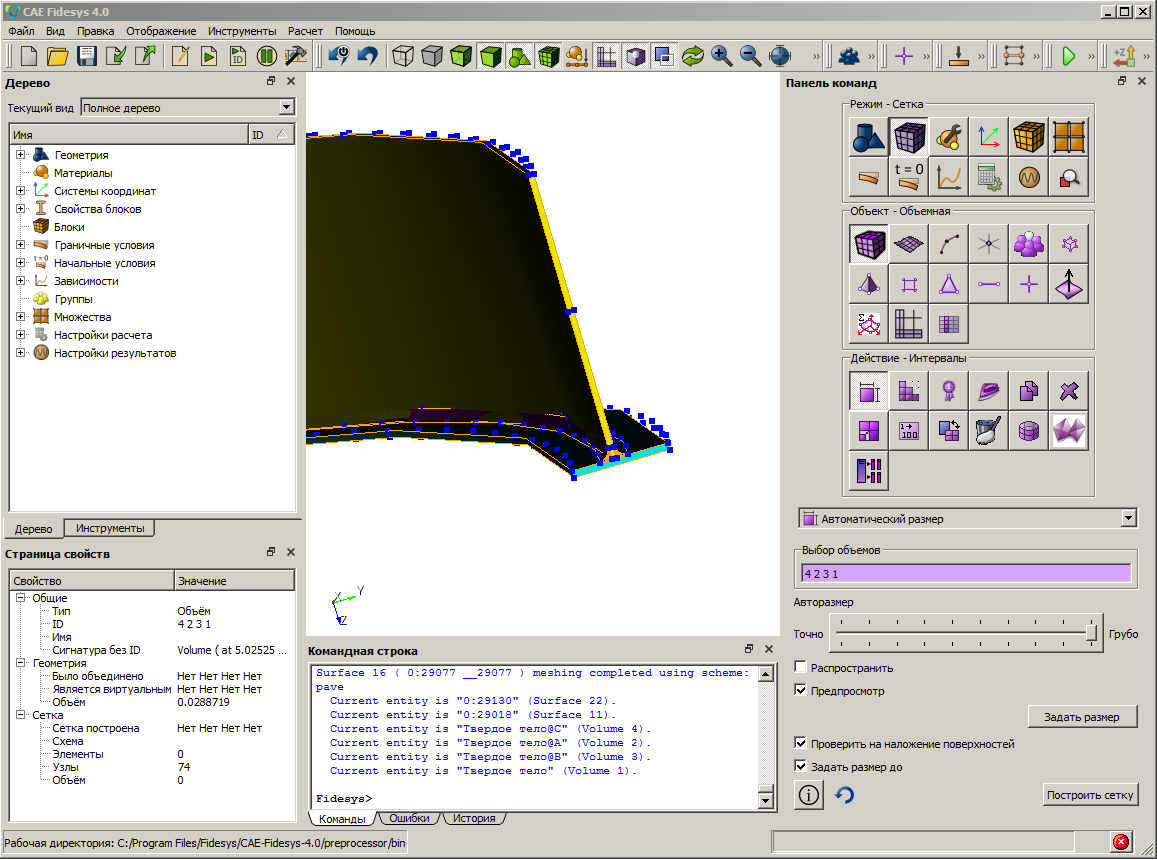Click the Задать размер button

[x=1082, y=717]
